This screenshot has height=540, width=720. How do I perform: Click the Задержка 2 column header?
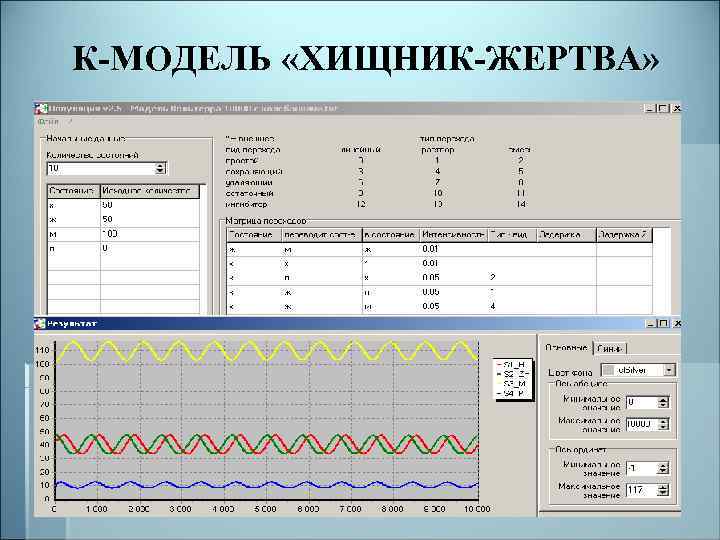pyautogui.click(x=624, y=235)
